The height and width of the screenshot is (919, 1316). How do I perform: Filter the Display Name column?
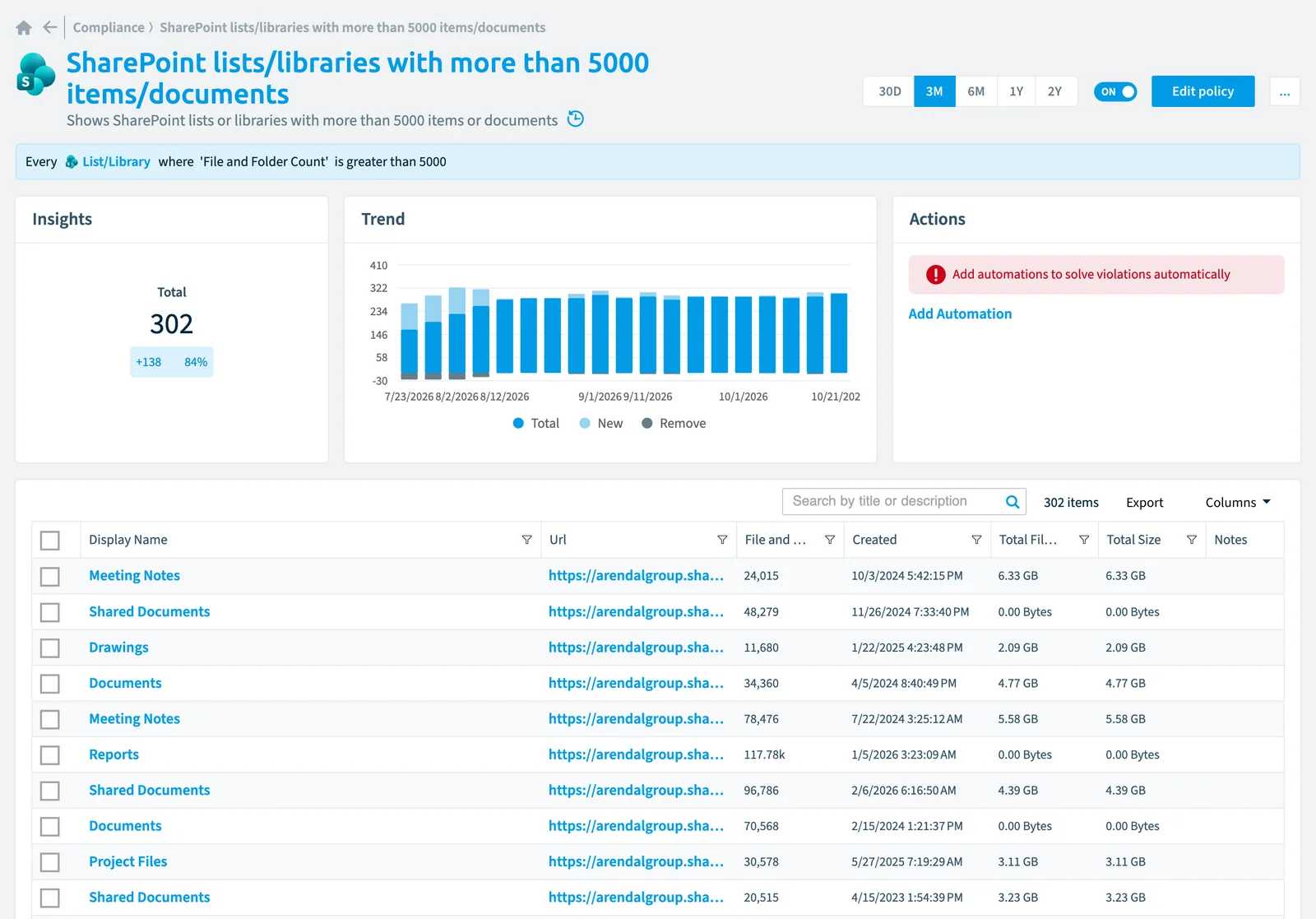pyautogui.click(x=526, y=540)
